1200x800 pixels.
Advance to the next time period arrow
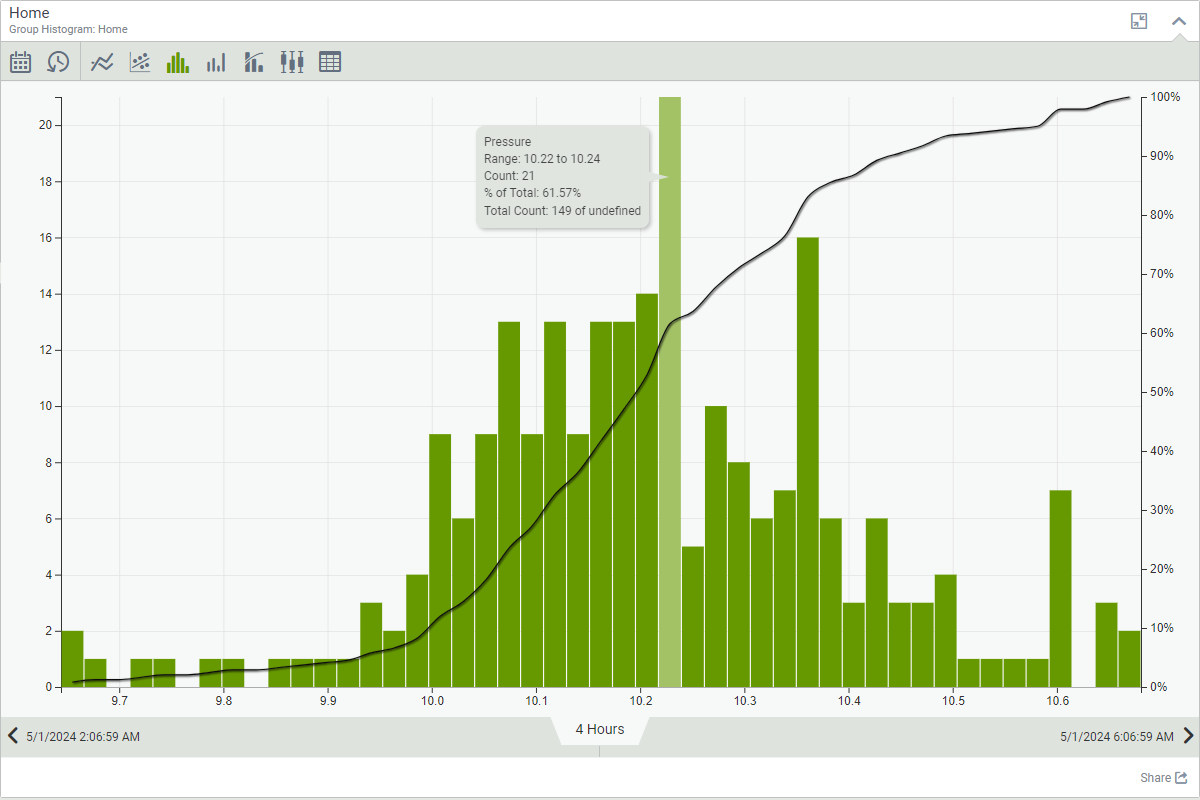[x=1188, y=736]
